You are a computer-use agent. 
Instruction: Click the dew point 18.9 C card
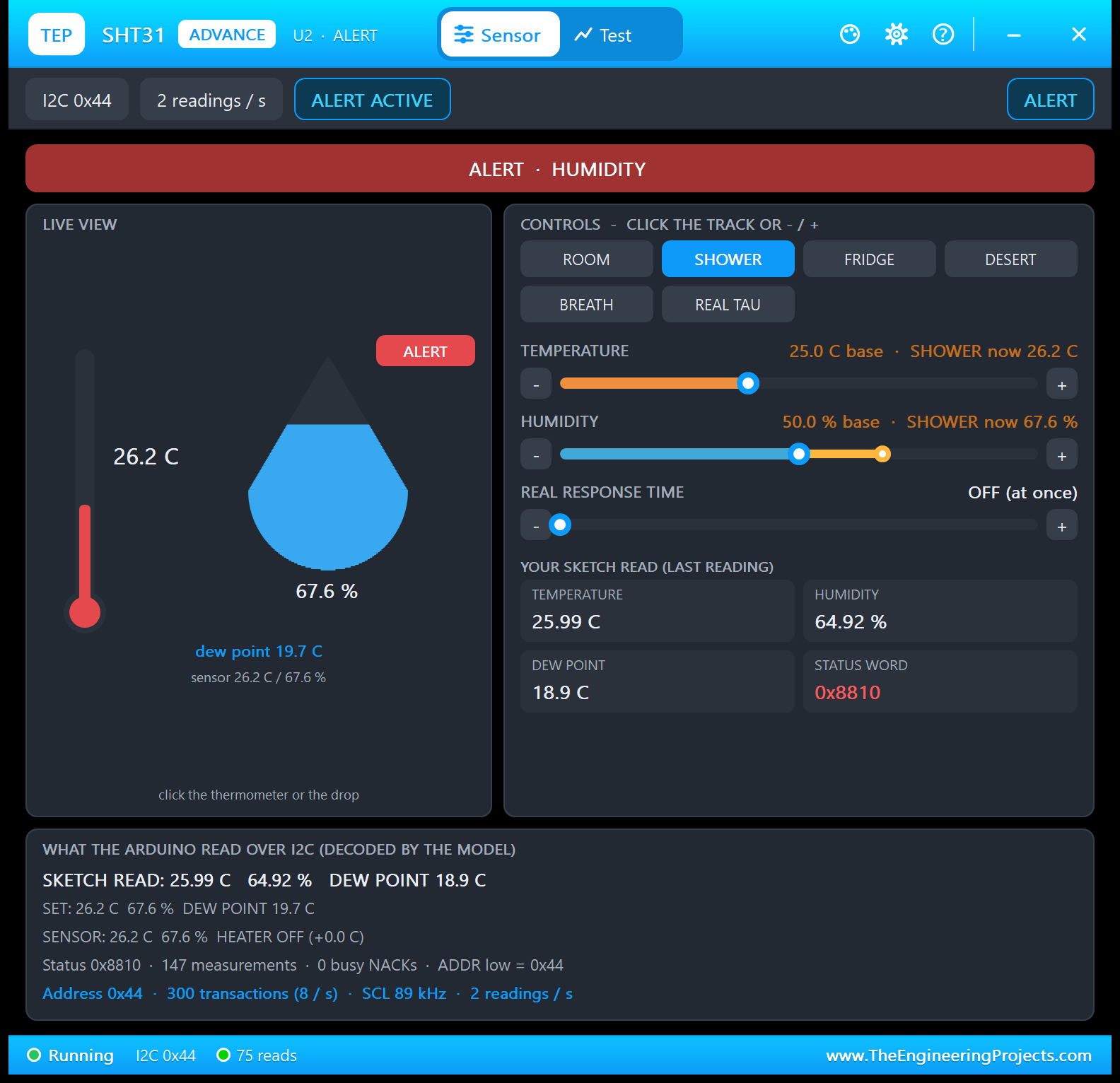point(658,681)
